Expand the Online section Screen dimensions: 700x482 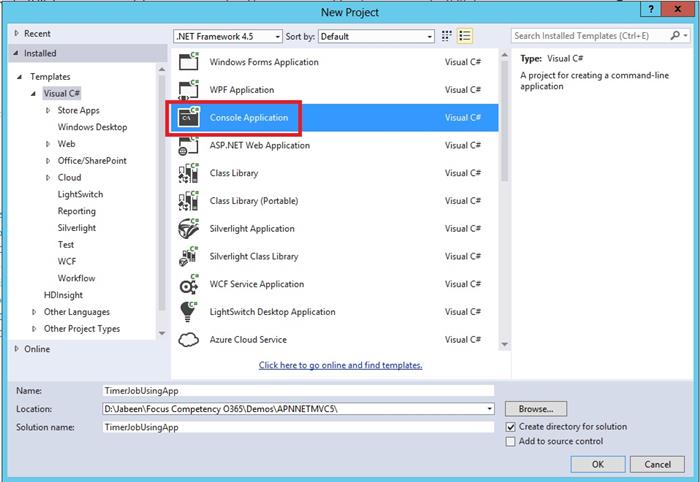pyautogui.click(x=17, y=349)
